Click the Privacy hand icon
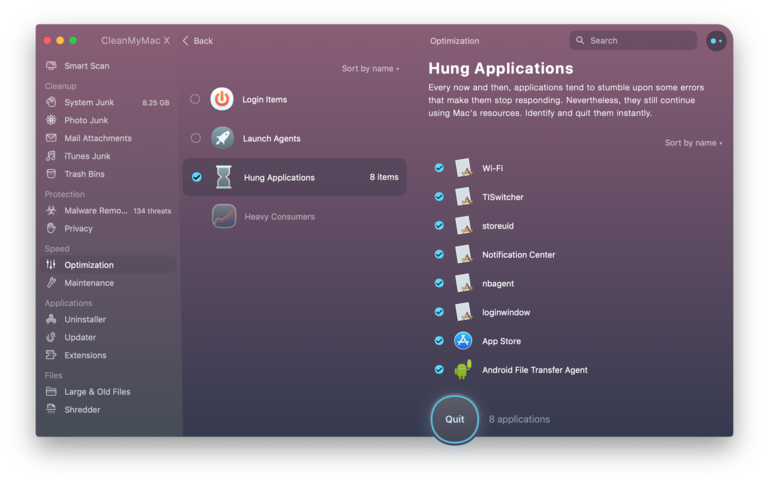The width and height of the screenshot is (769, 484). (51, 228)
